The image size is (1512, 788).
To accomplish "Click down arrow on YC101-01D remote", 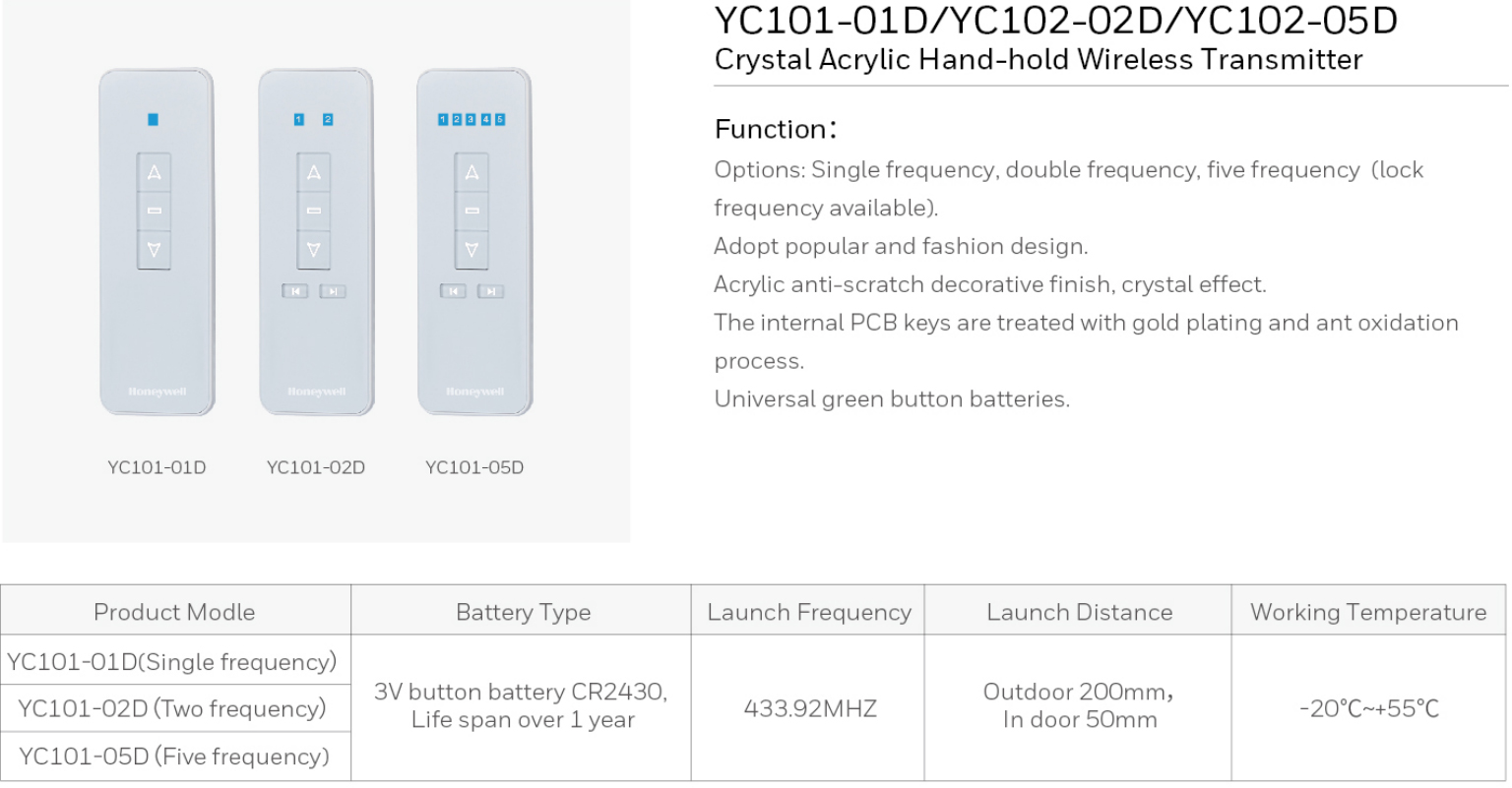I will click(154, 250).
